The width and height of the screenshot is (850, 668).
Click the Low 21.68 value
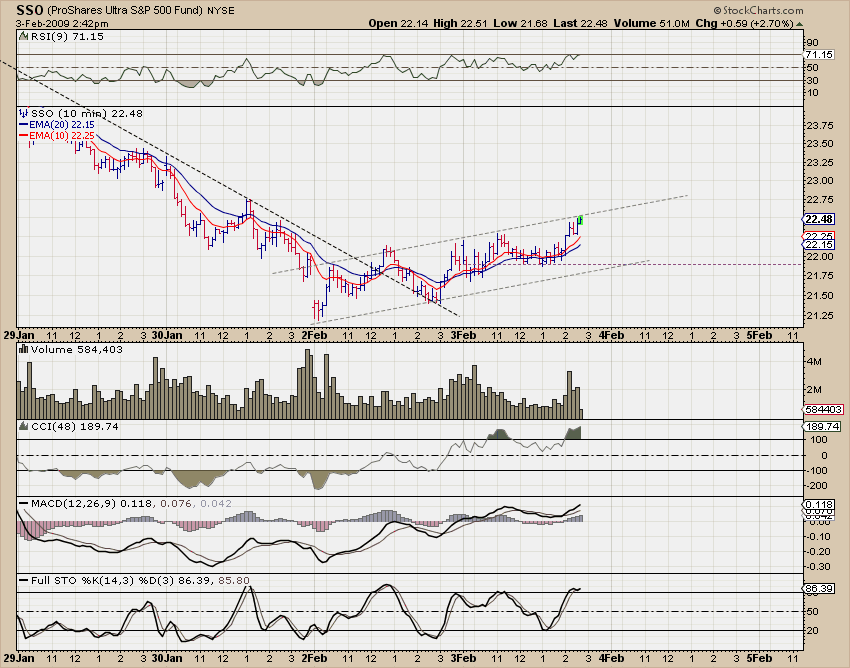click(x=520, y=23)
